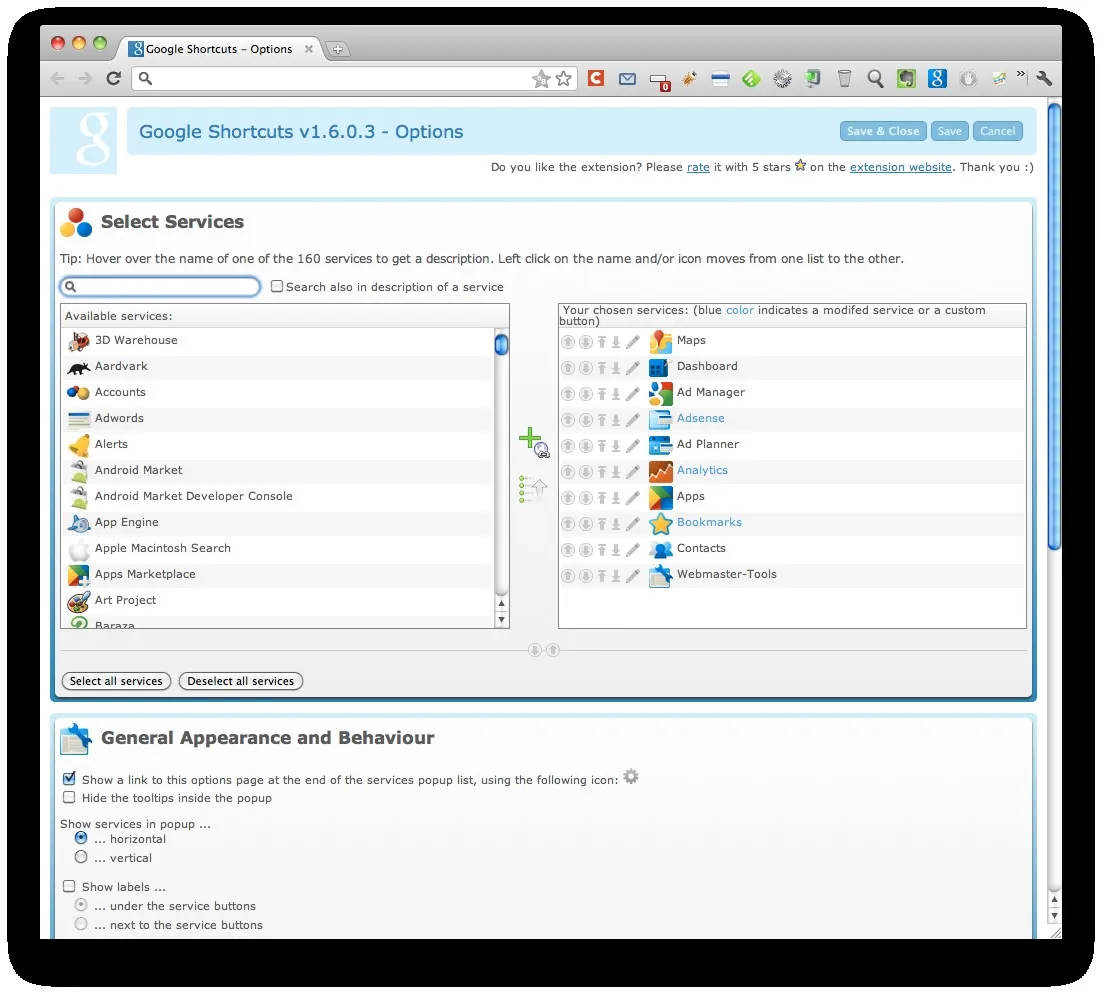The width and height of the screenshot is (1102, 994).
Task: Open the rate link
Action: tap(698, 167)
